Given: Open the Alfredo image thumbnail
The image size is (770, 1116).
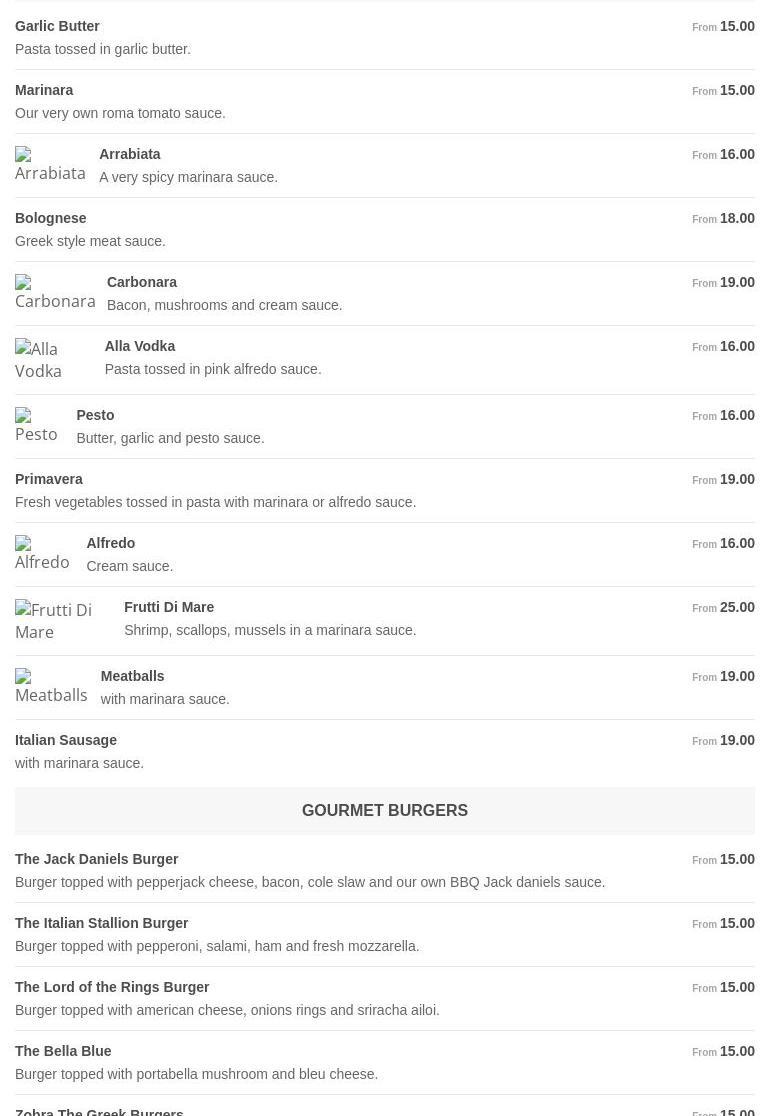Looking at the screenshot, I should click(43, 554).
